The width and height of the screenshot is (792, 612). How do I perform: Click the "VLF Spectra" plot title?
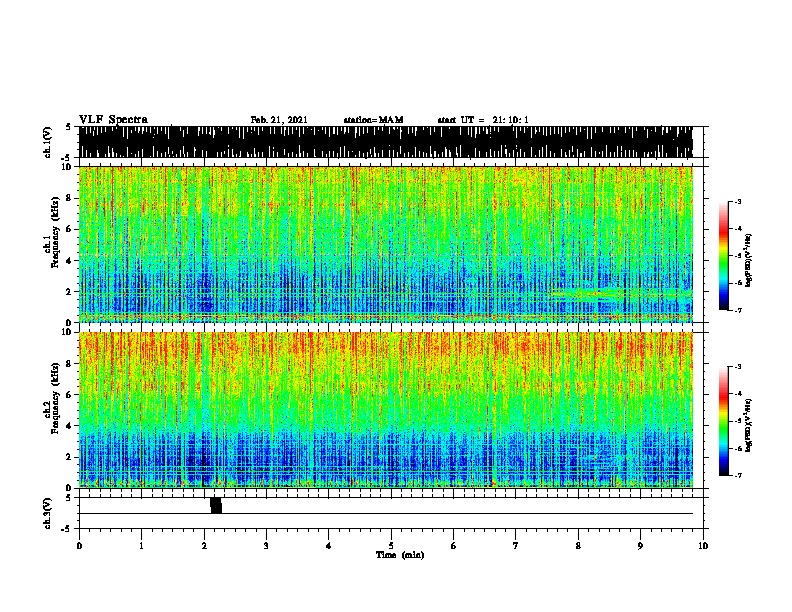pos(113,120)
